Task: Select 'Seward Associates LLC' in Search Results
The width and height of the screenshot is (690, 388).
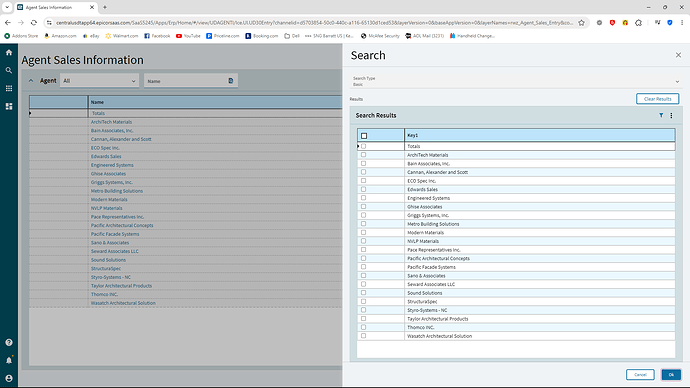Action: [431, 284]
